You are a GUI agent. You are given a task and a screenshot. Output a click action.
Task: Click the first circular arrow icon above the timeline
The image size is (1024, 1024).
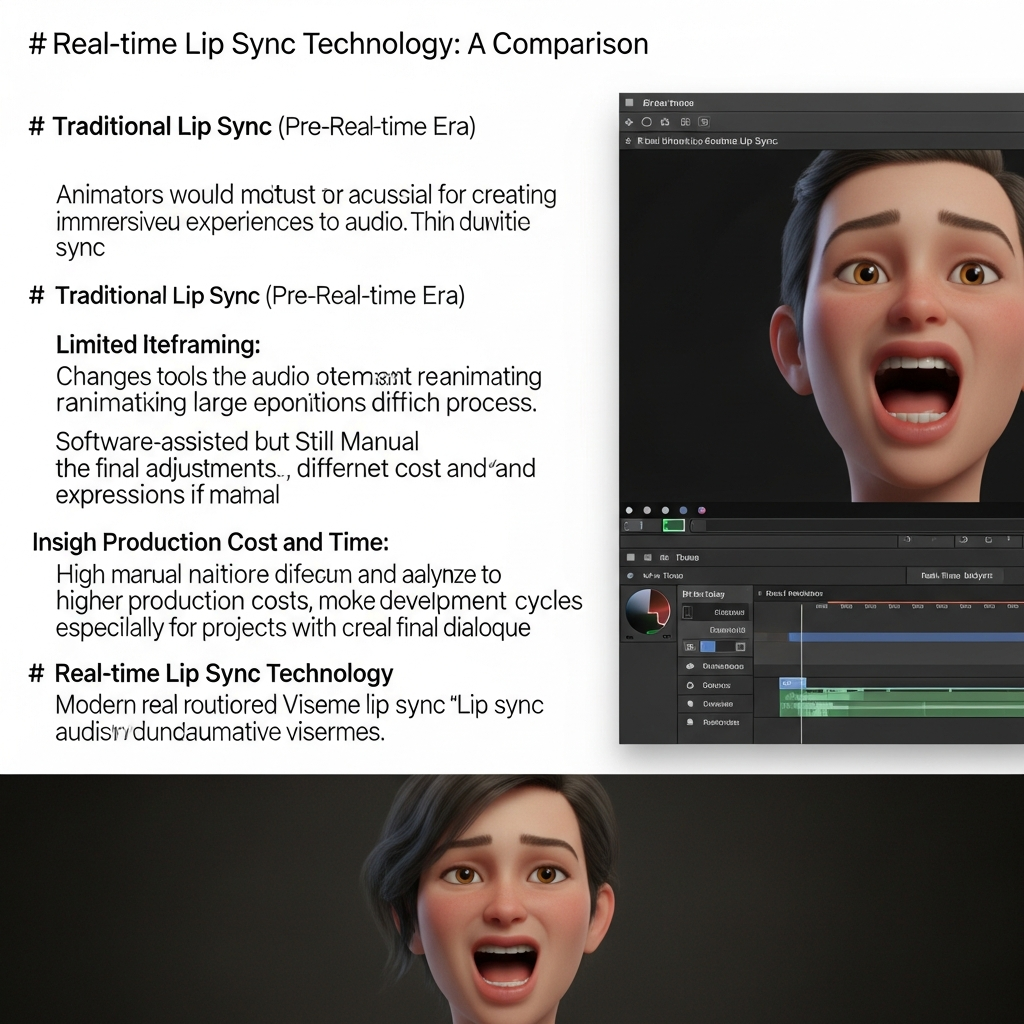click(906, 540)
